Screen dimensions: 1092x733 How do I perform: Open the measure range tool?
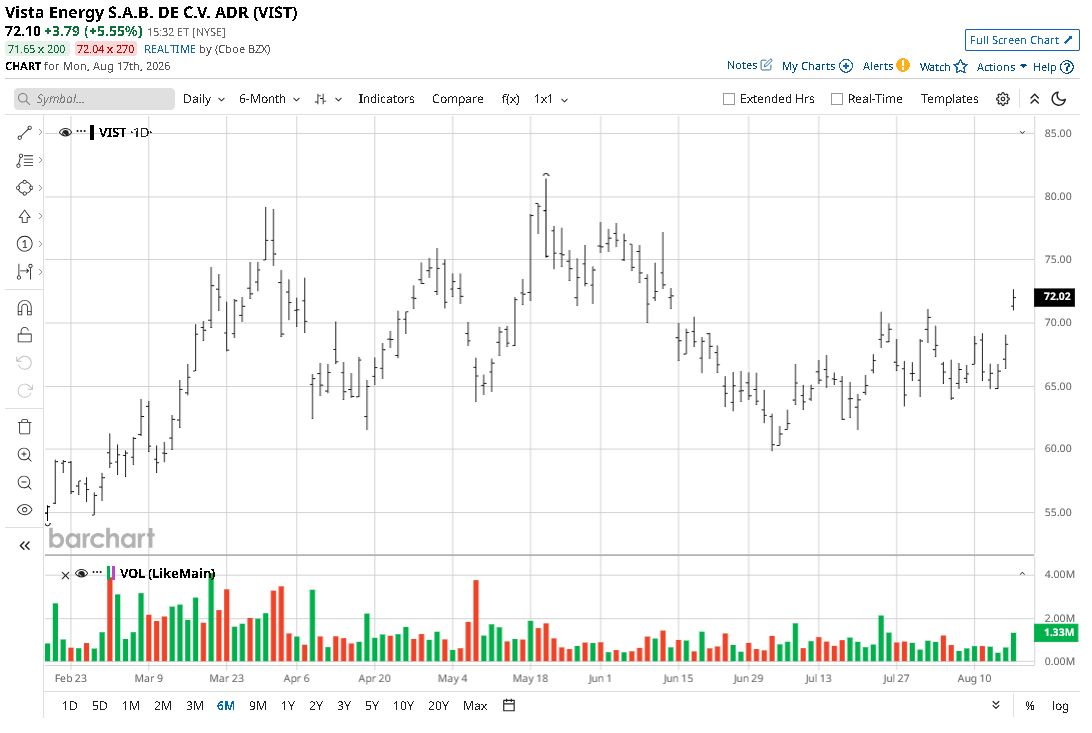coord(24,271)
